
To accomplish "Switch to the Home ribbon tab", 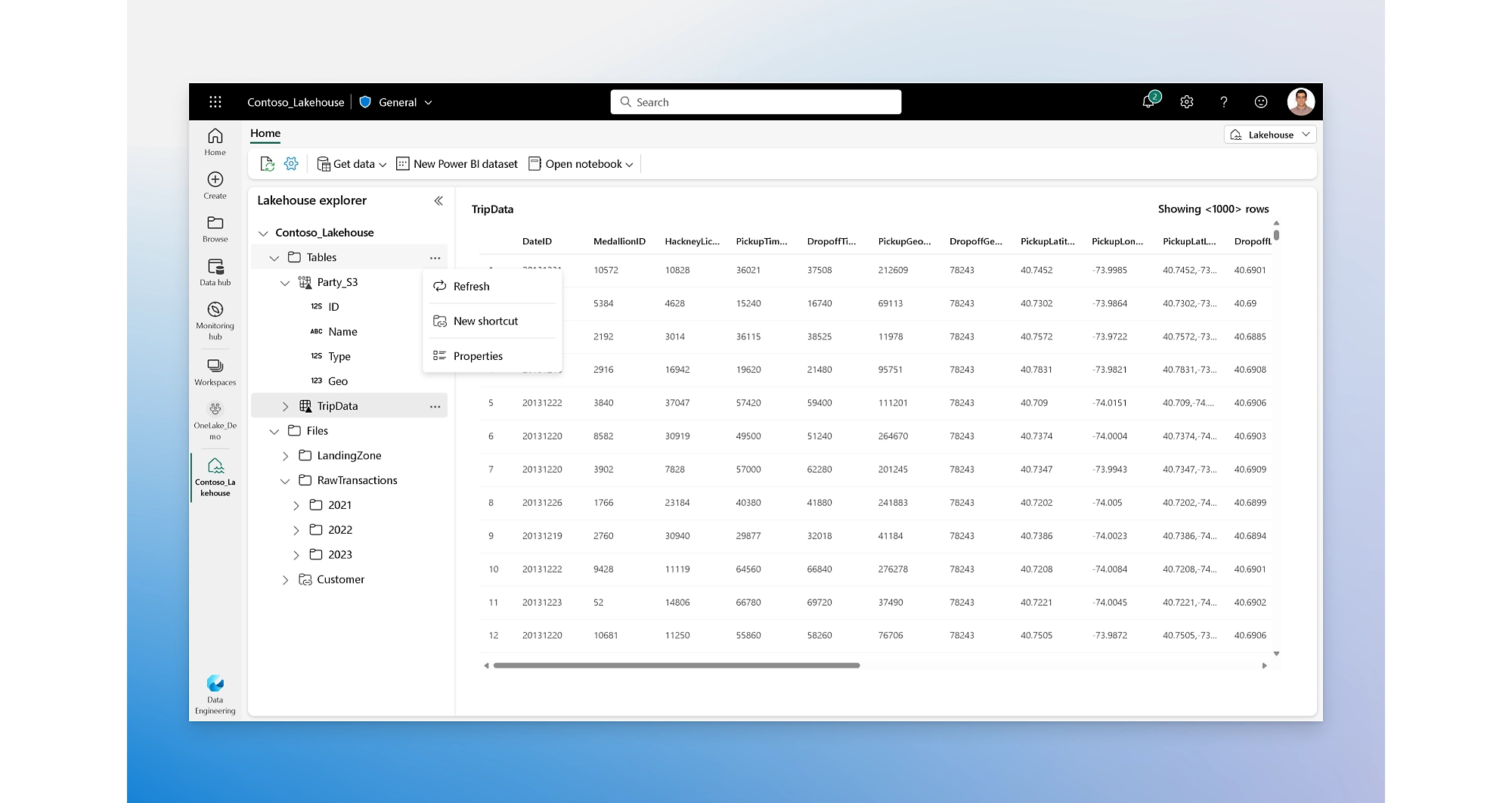I will click(x=265, y=133).
